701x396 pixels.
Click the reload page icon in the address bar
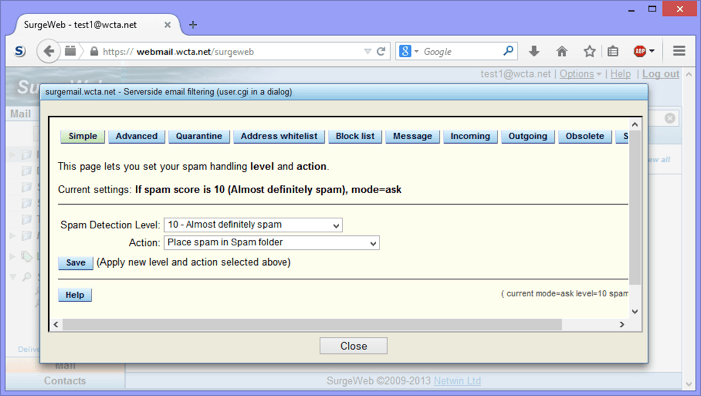381,51
